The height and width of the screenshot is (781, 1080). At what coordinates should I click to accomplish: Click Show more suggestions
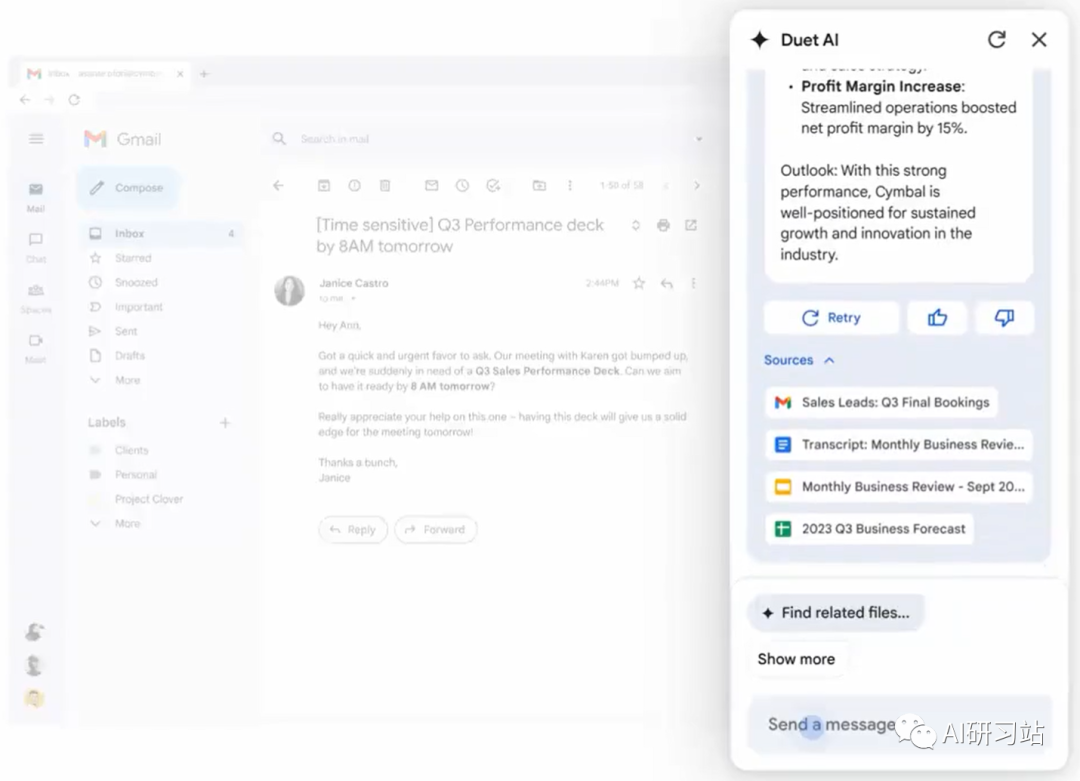click(x=796, y=659)
